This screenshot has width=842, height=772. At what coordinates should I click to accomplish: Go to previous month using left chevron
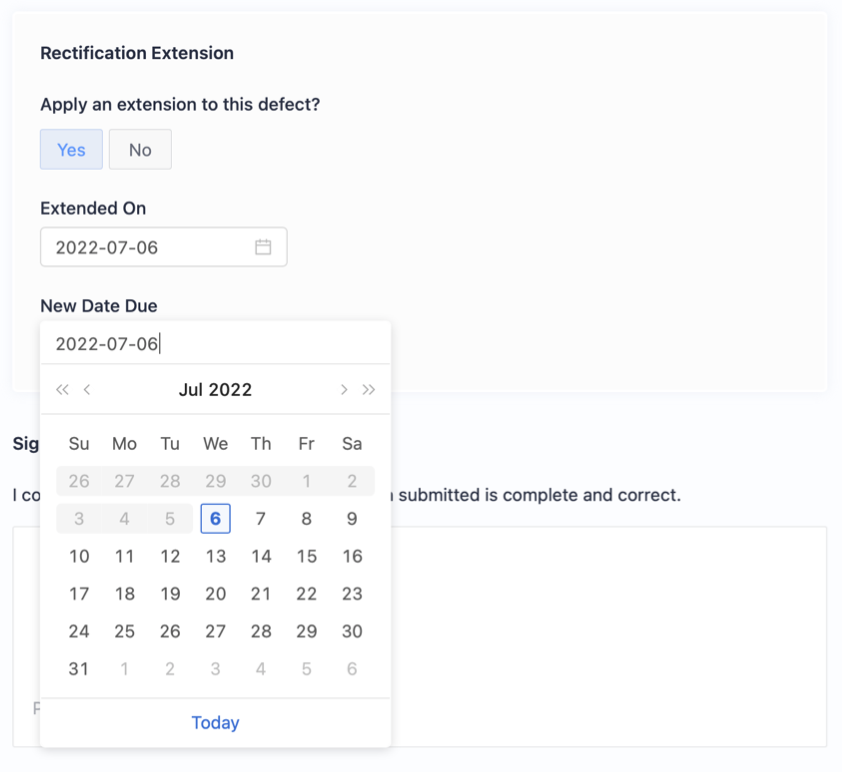click(87, 390)
